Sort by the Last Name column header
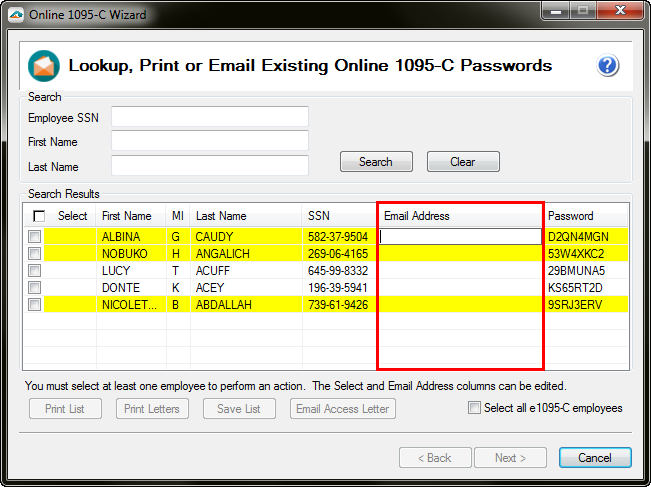651x487 pixels. coord(246,216)
